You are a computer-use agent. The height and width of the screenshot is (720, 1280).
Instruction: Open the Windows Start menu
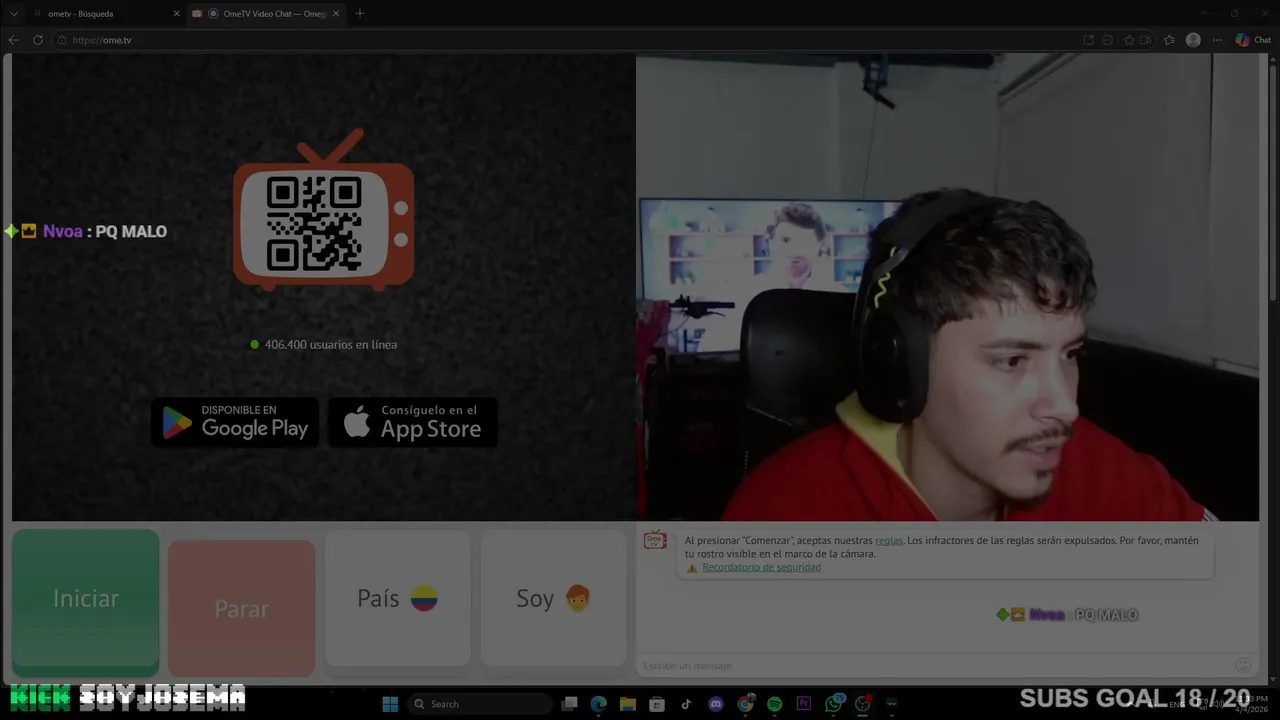click(390, 704)
